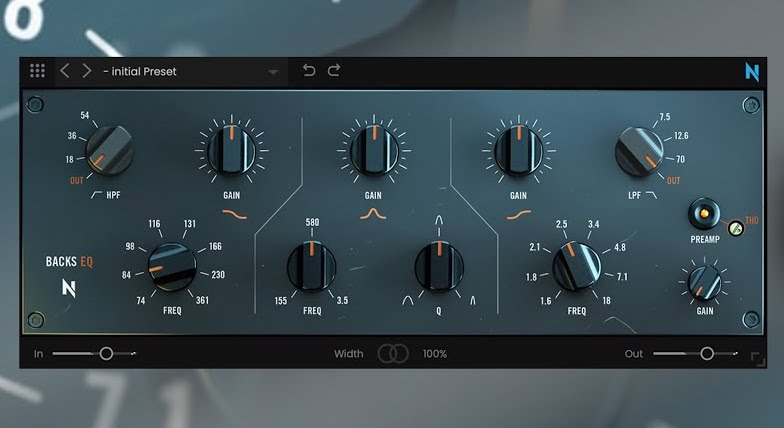
Task: Go to the next preset arrow
Action: pos(87,71)
